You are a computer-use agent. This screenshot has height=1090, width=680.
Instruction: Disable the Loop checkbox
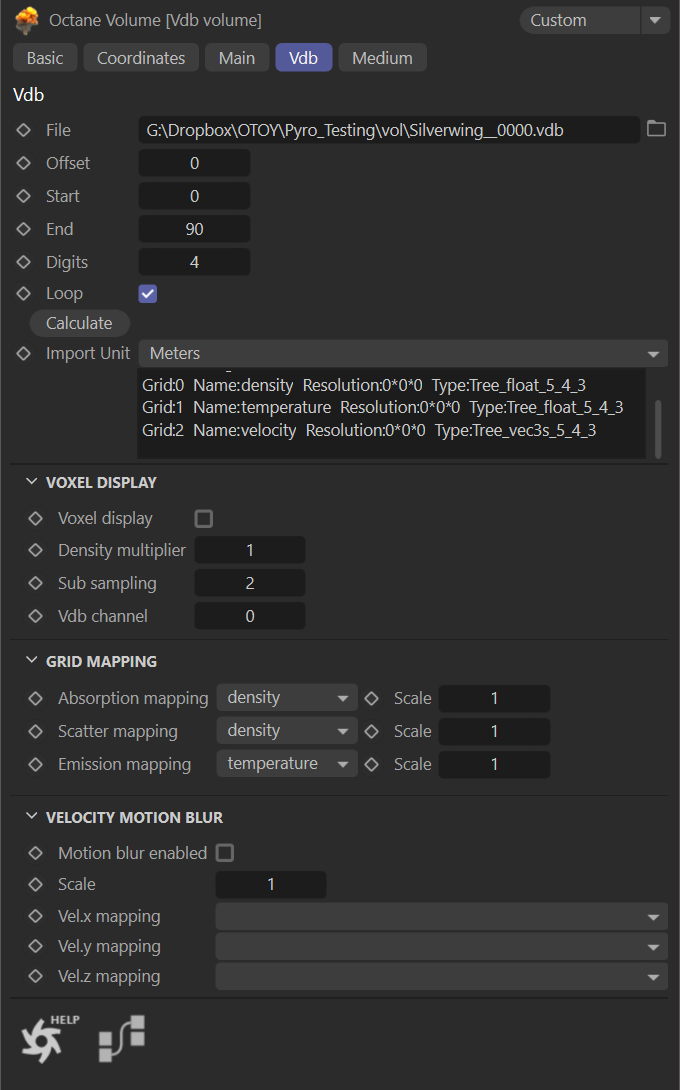click(x=148, y=294)
